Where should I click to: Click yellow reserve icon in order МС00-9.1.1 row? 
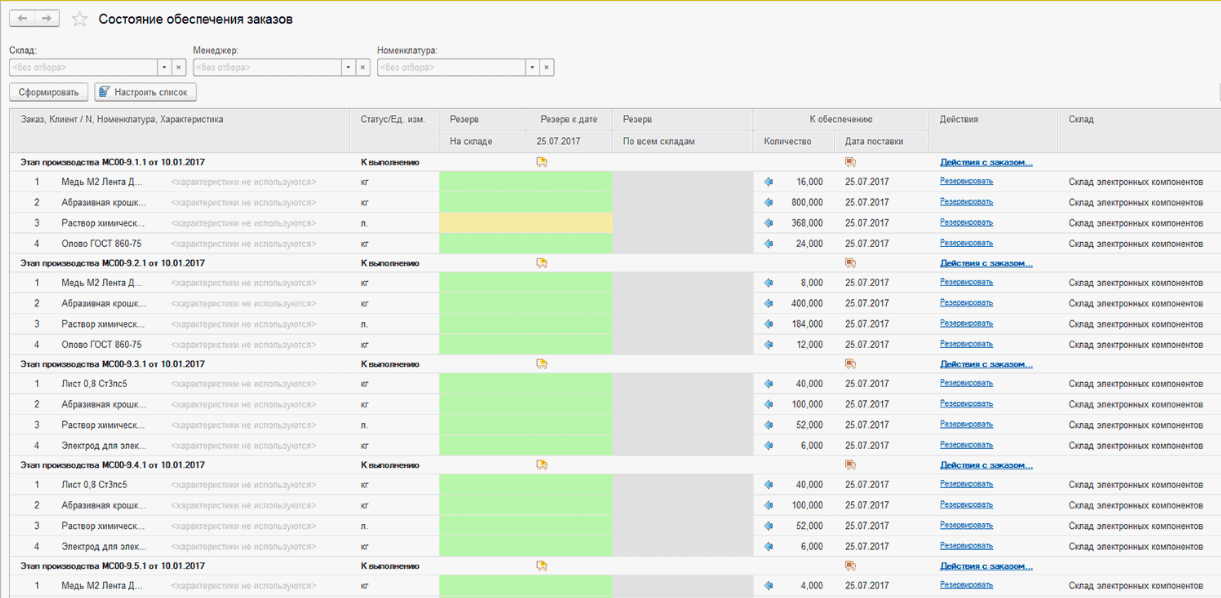pyautogui.click(x=542, y=162)
